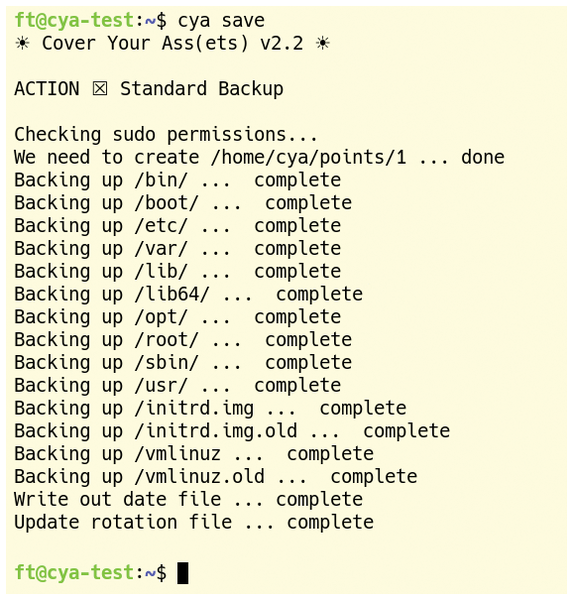Click the word 'done' after points/1
The image size is (573, 600).
point(483,158)
